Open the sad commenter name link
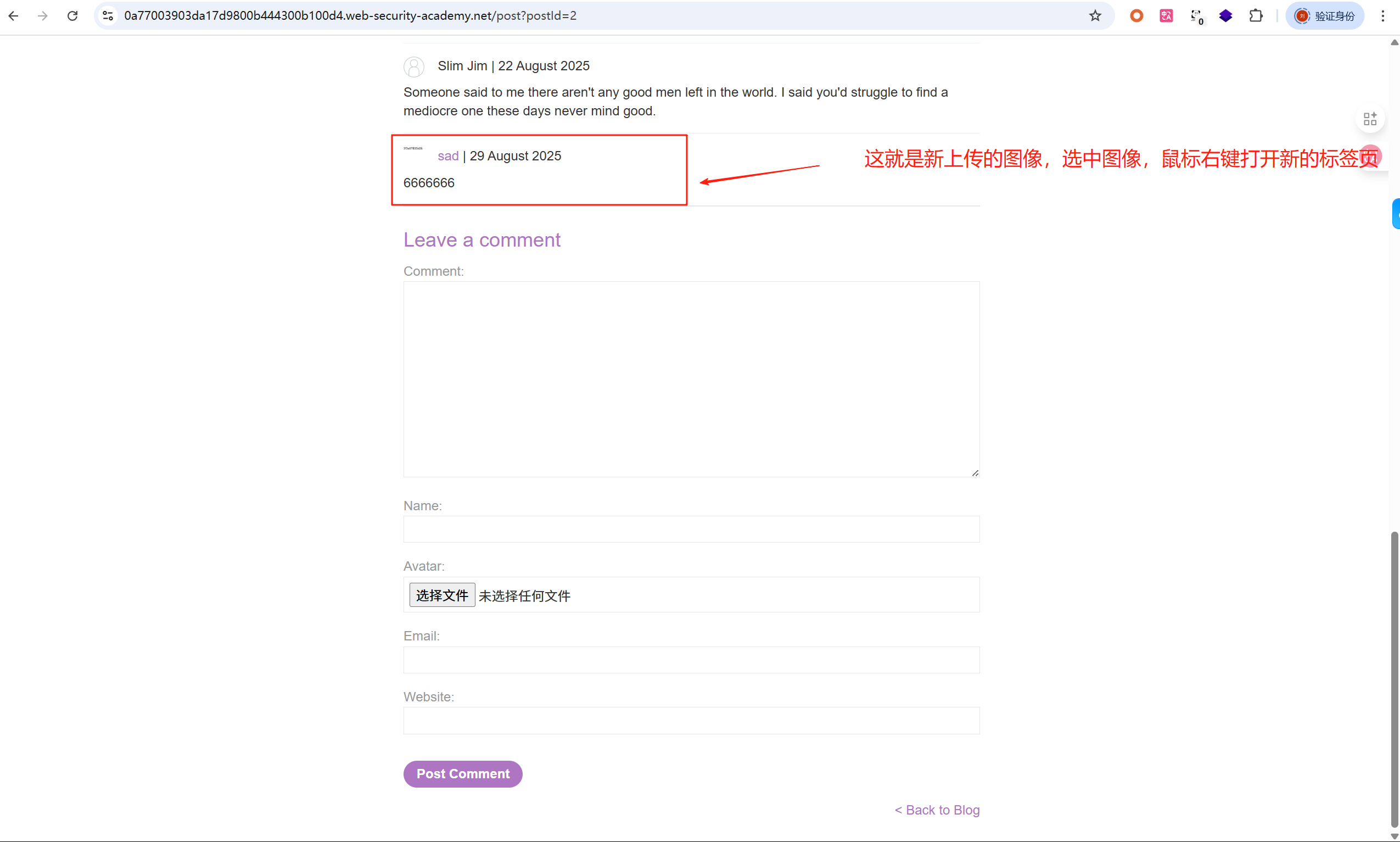1400x842 pixels. pyautogui.click(x=448, y=156)
